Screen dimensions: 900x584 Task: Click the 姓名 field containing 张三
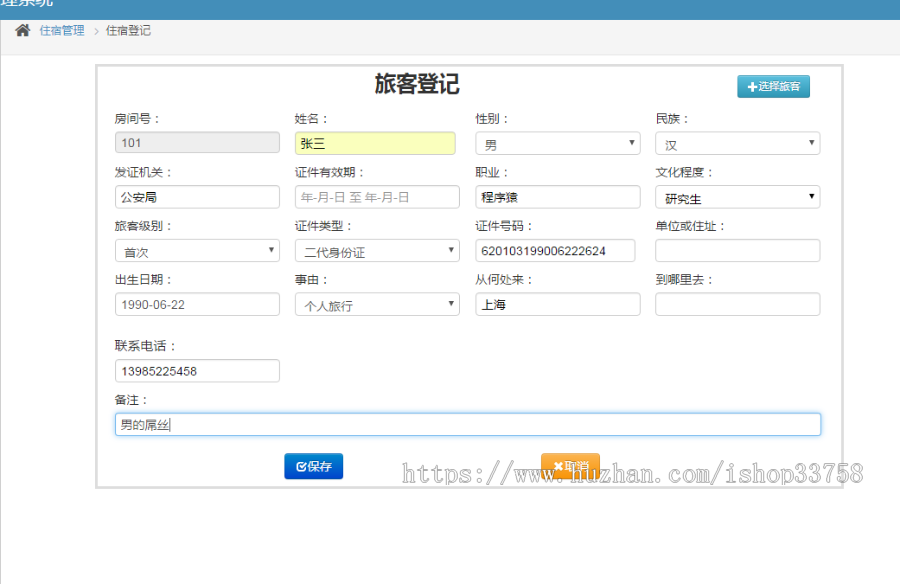pos(375,143)
